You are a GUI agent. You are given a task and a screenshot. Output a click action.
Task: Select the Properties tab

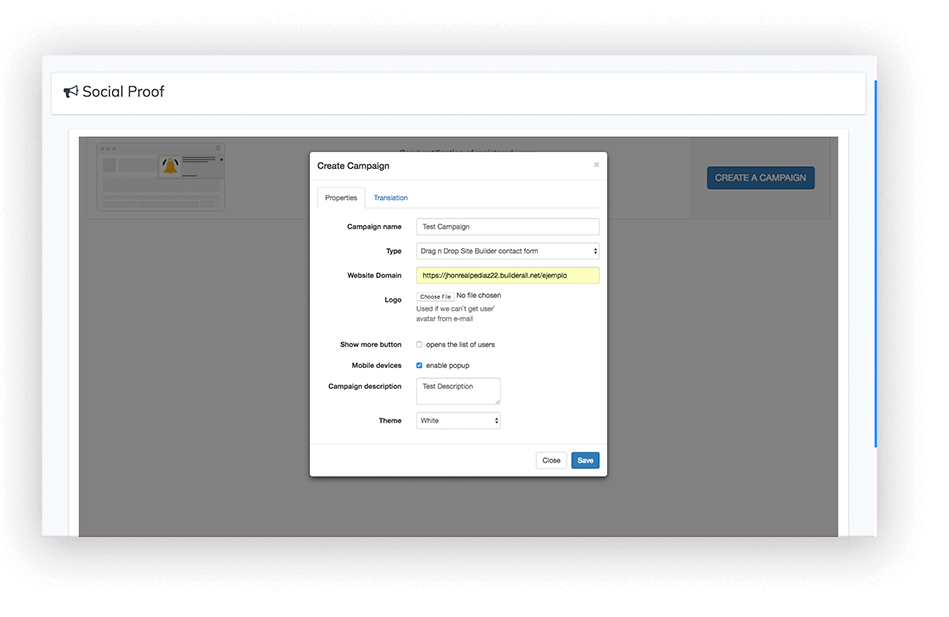click(341, 198)
